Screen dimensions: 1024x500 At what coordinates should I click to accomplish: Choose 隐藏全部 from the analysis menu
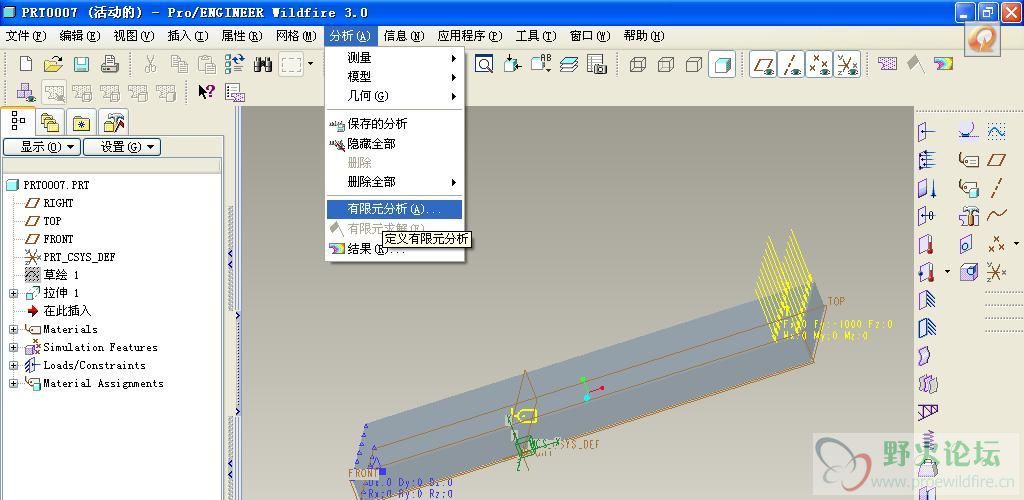394,144
